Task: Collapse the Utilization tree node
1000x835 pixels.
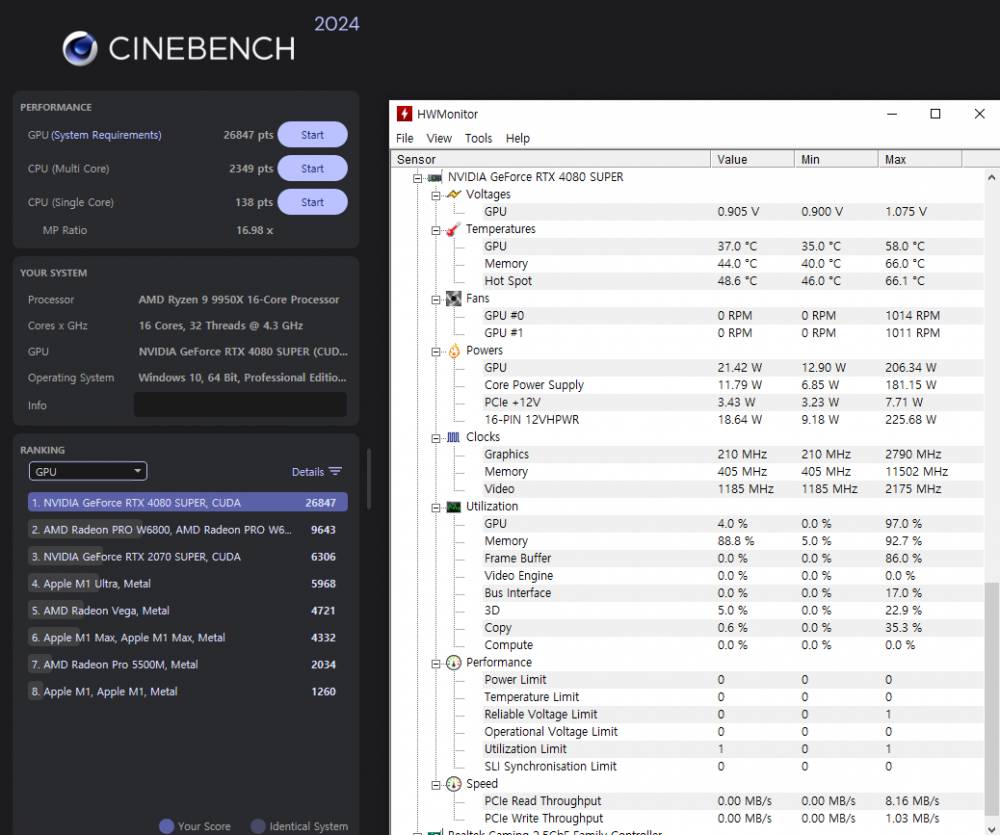Action: [436, 508]
